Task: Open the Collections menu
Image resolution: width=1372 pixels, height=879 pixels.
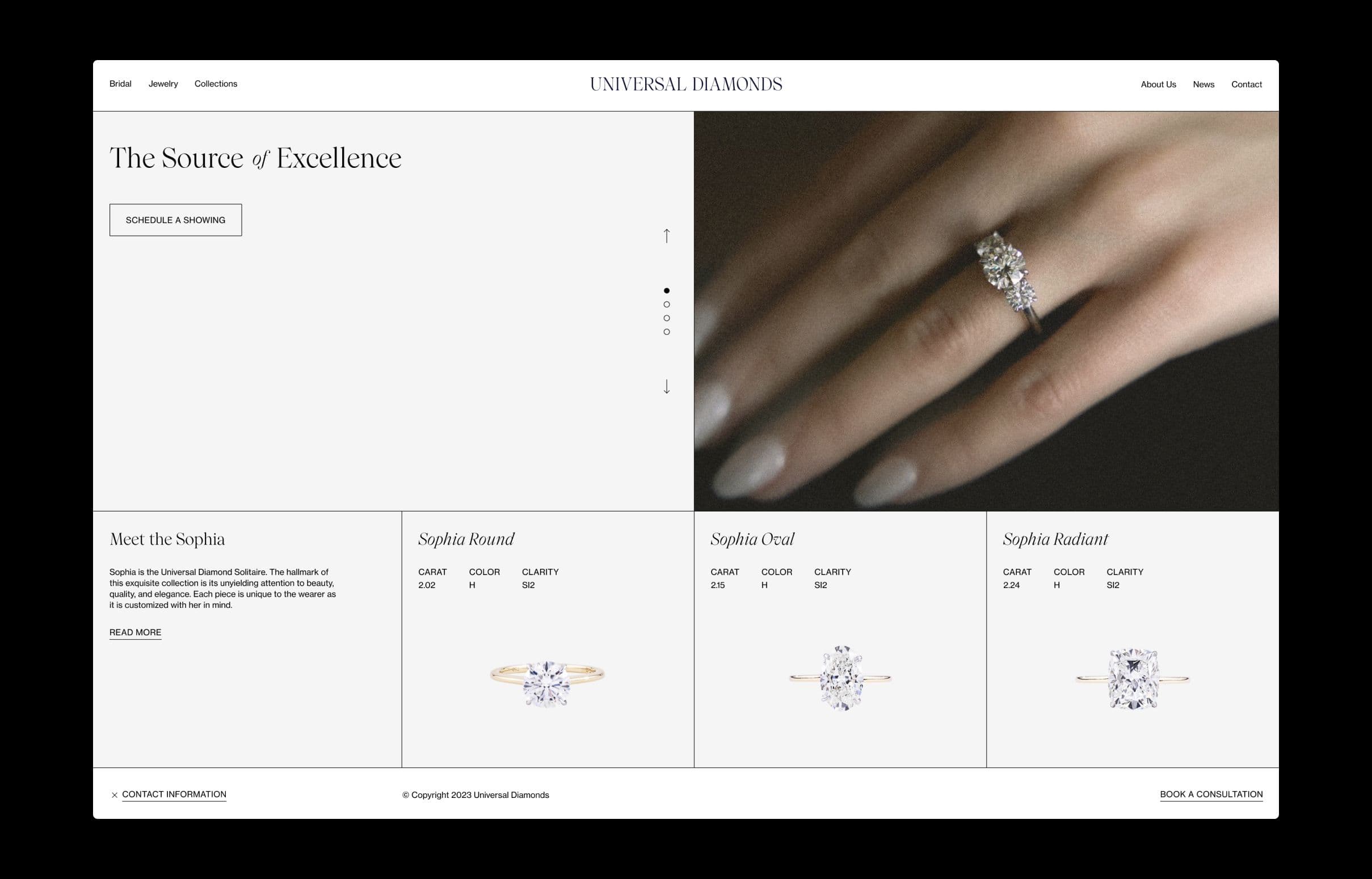Action: click(x=215, y=84)
